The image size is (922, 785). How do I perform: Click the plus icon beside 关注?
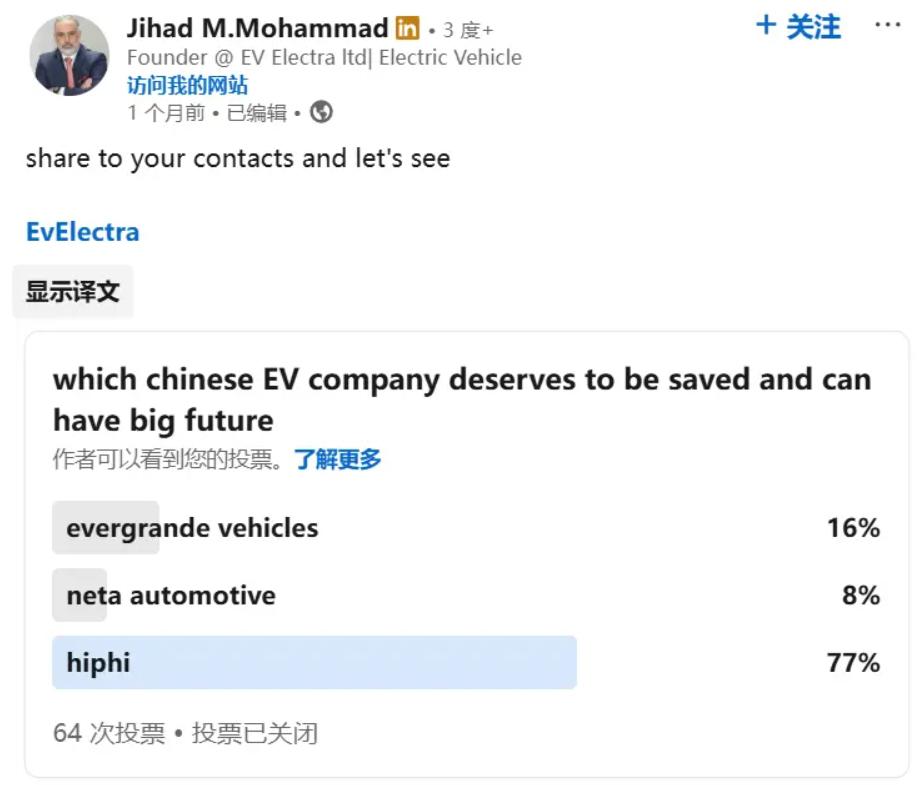click(766, 25)
